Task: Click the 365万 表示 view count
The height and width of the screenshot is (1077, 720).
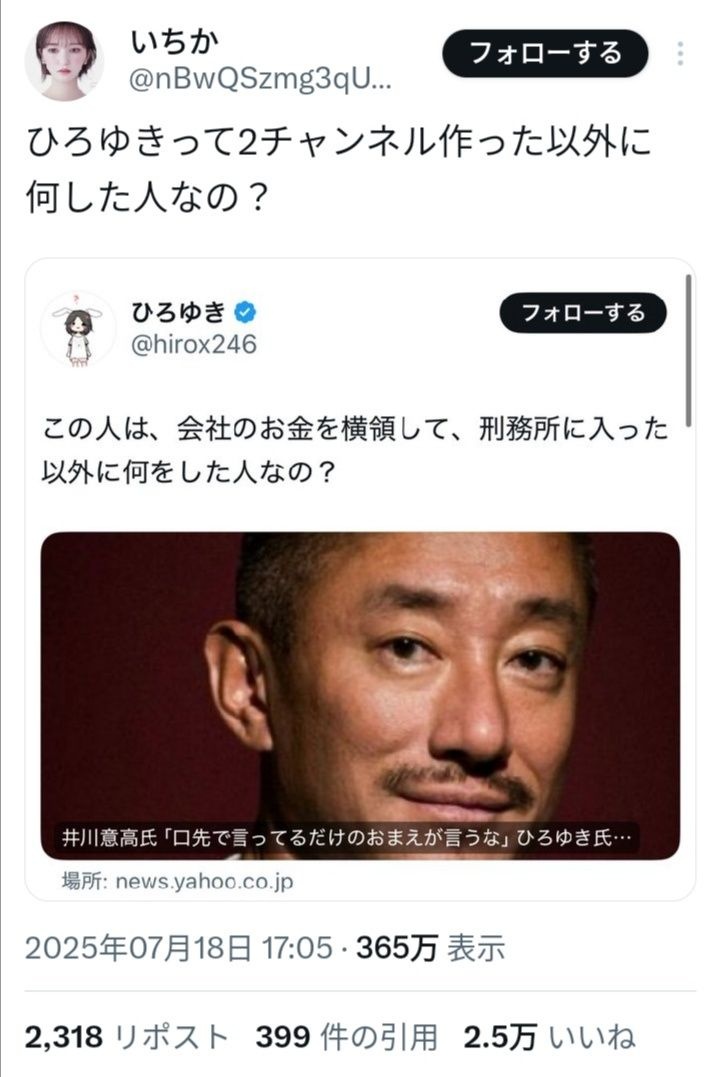Action: 431,949
